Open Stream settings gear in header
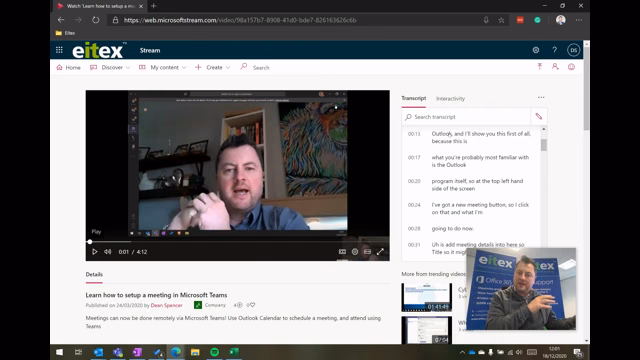Image resolution: width=640 pixels, height=360 pixels. coord(536,50)
